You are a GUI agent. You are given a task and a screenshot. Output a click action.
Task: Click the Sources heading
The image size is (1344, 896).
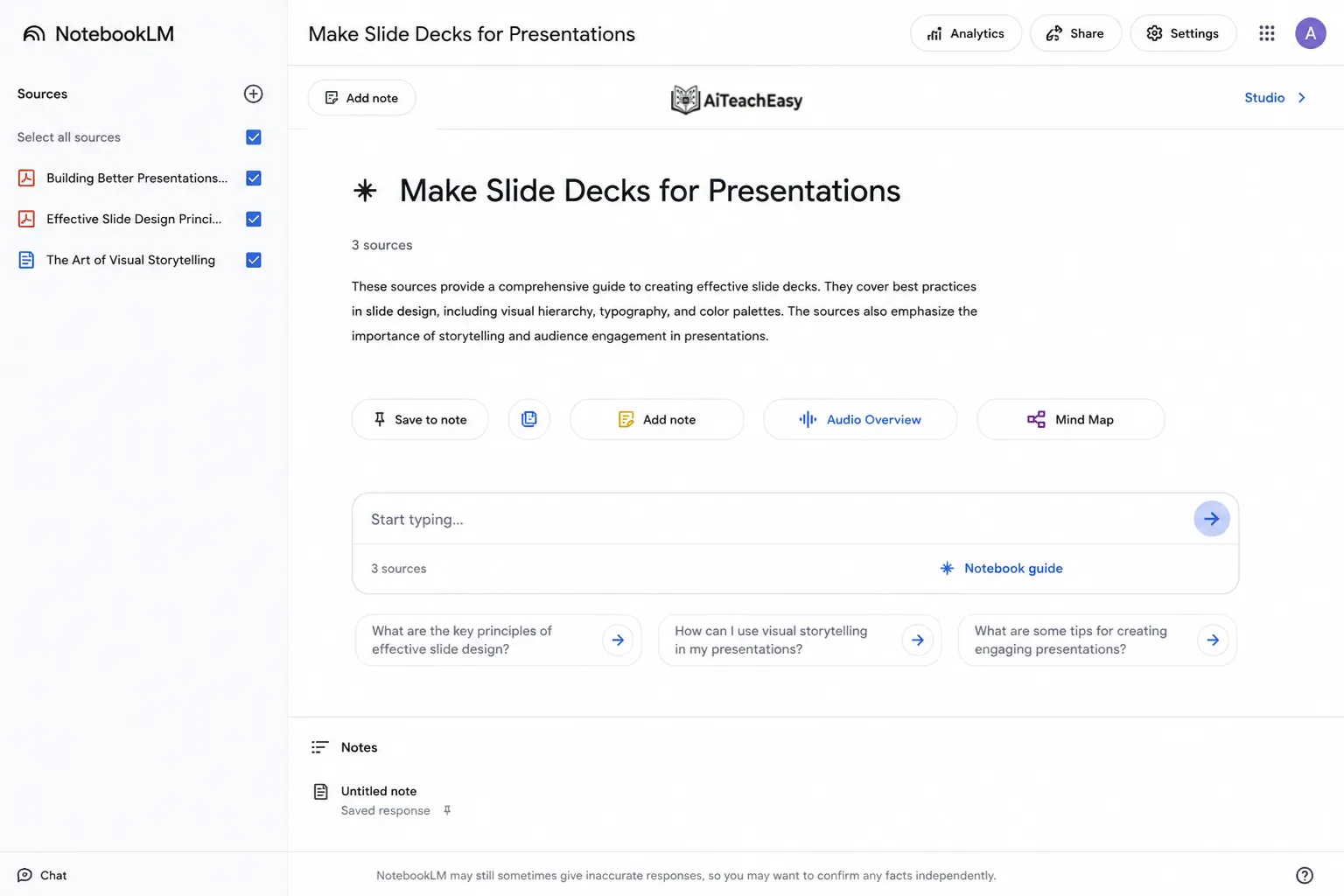point(42,94)
